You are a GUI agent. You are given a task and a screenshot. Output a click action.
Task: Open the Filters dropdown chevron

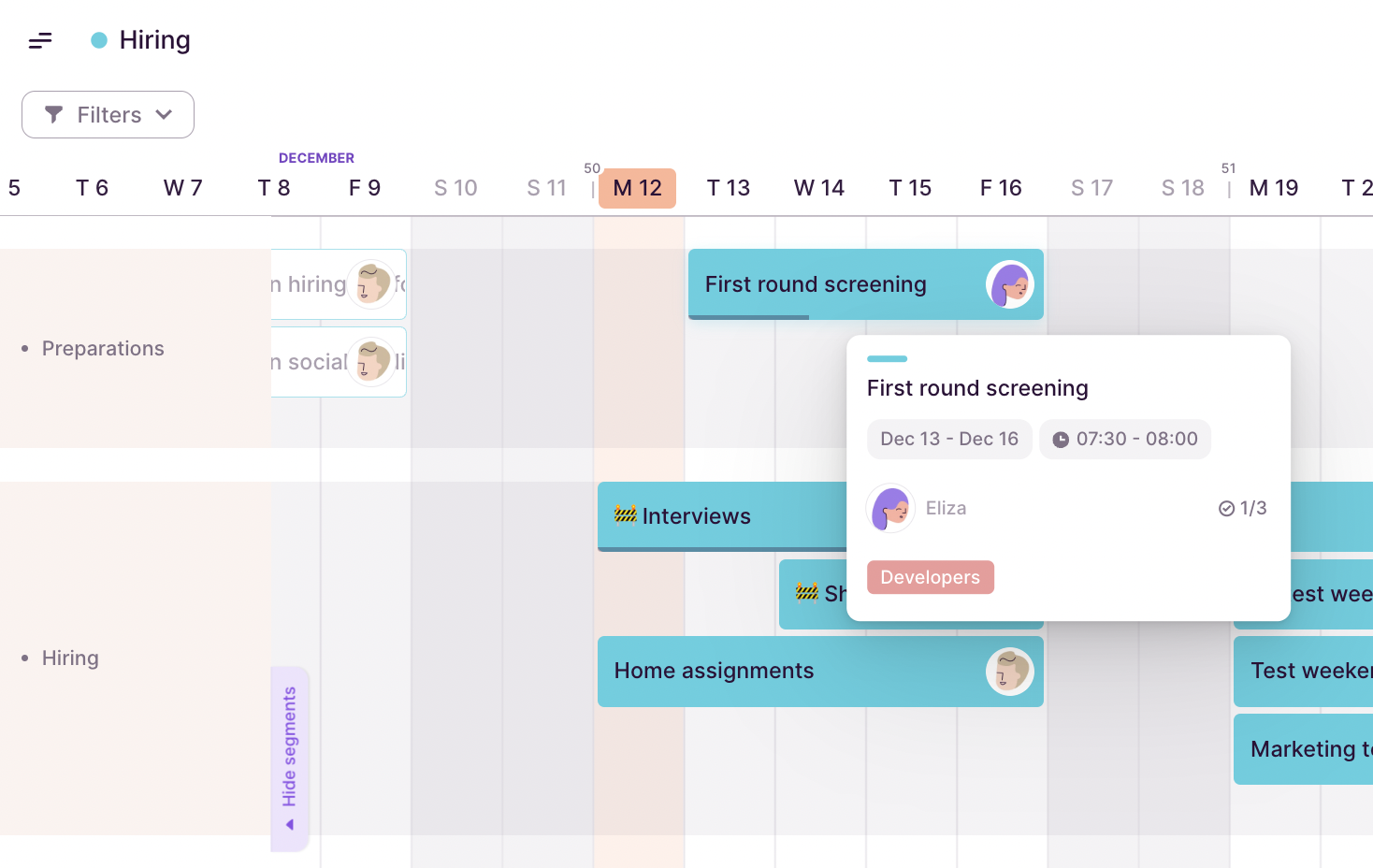click(x=165, y=114)
